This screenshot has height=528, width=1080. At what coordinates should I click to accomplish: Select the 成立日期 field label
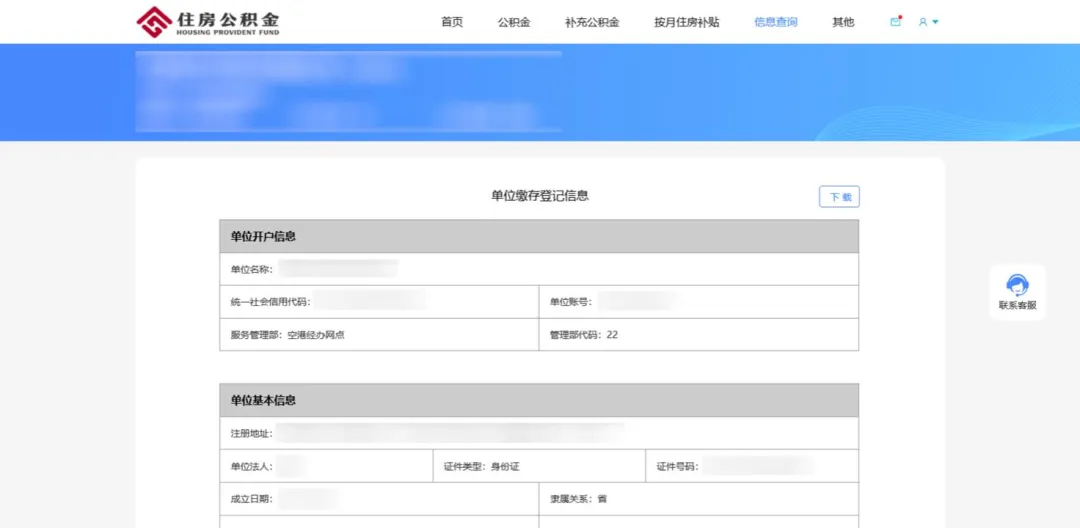[x=251, y=499]
